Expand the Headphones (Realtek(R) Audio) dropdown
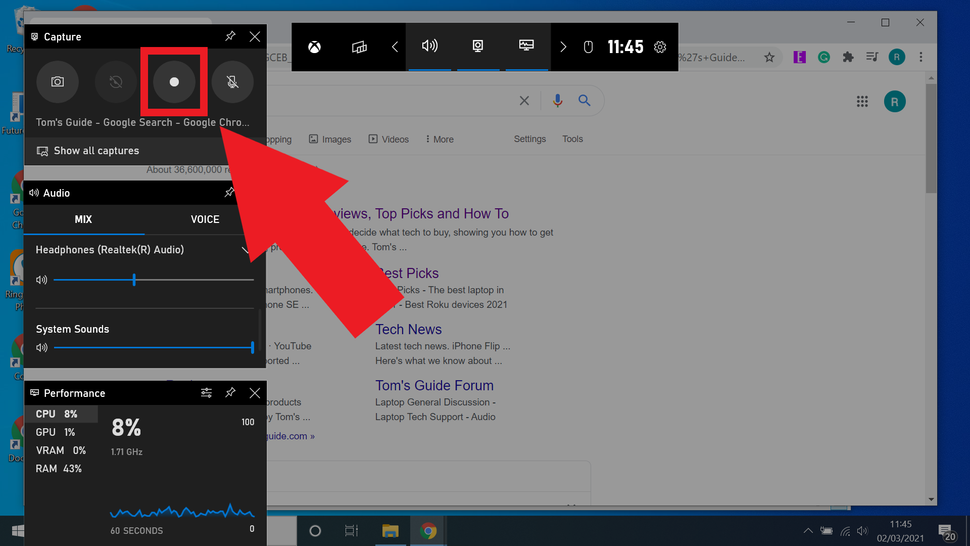Image resolution: width=970 pixels, height=546 pixels. (x=246, y=250)
